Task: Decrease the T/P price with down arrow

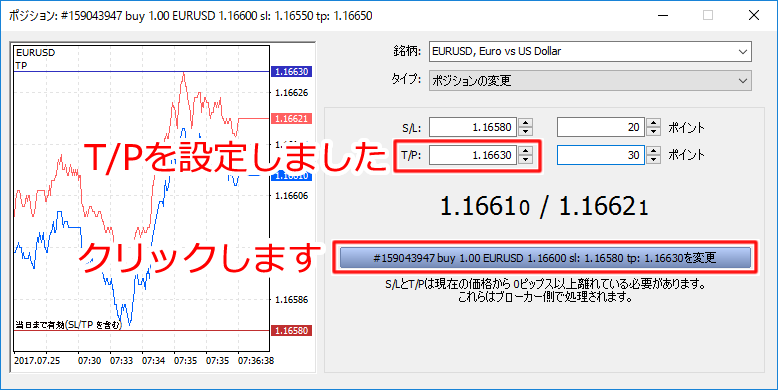Action: click(525, 160)
